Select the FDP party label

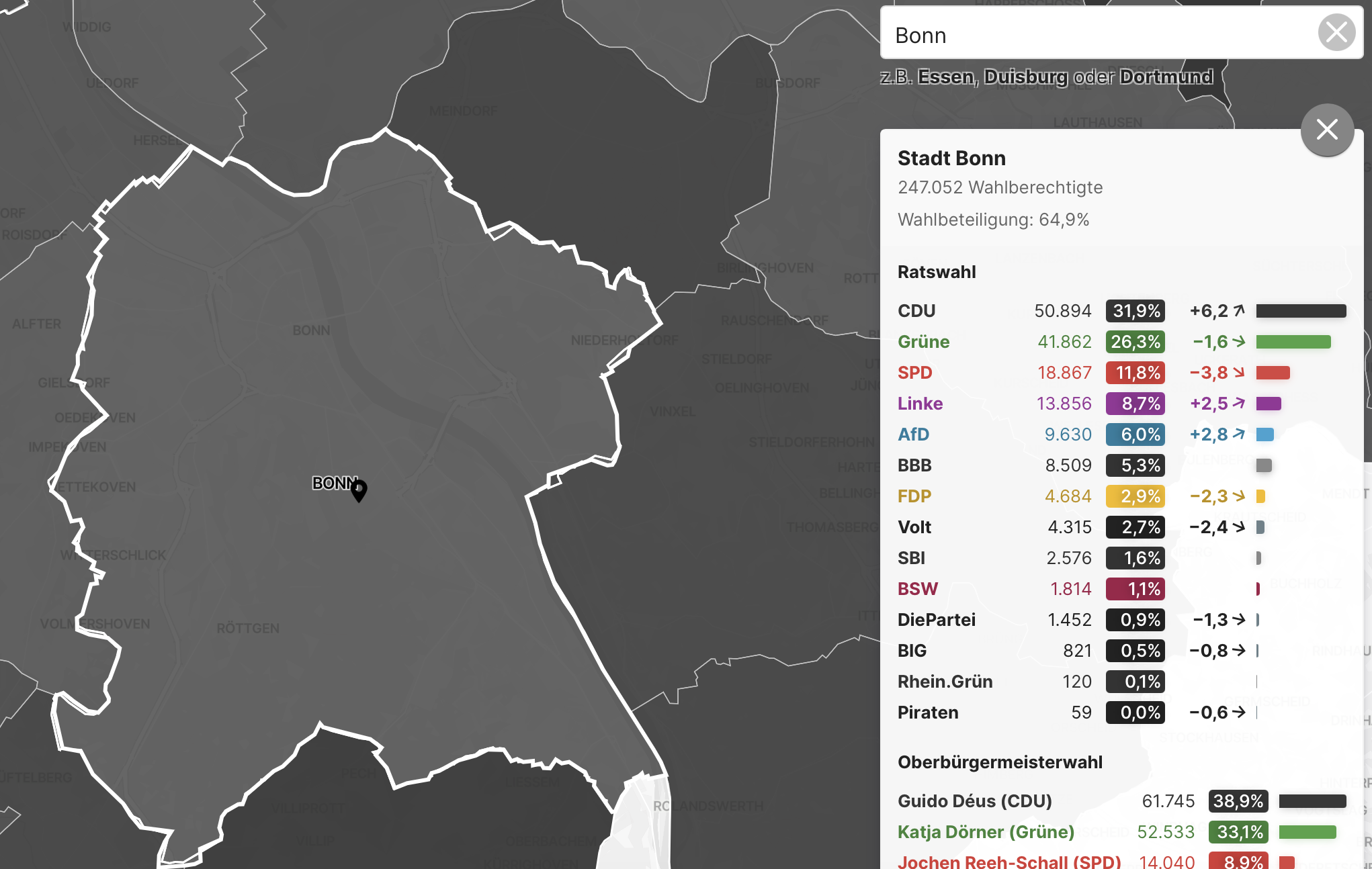point(914,496)
